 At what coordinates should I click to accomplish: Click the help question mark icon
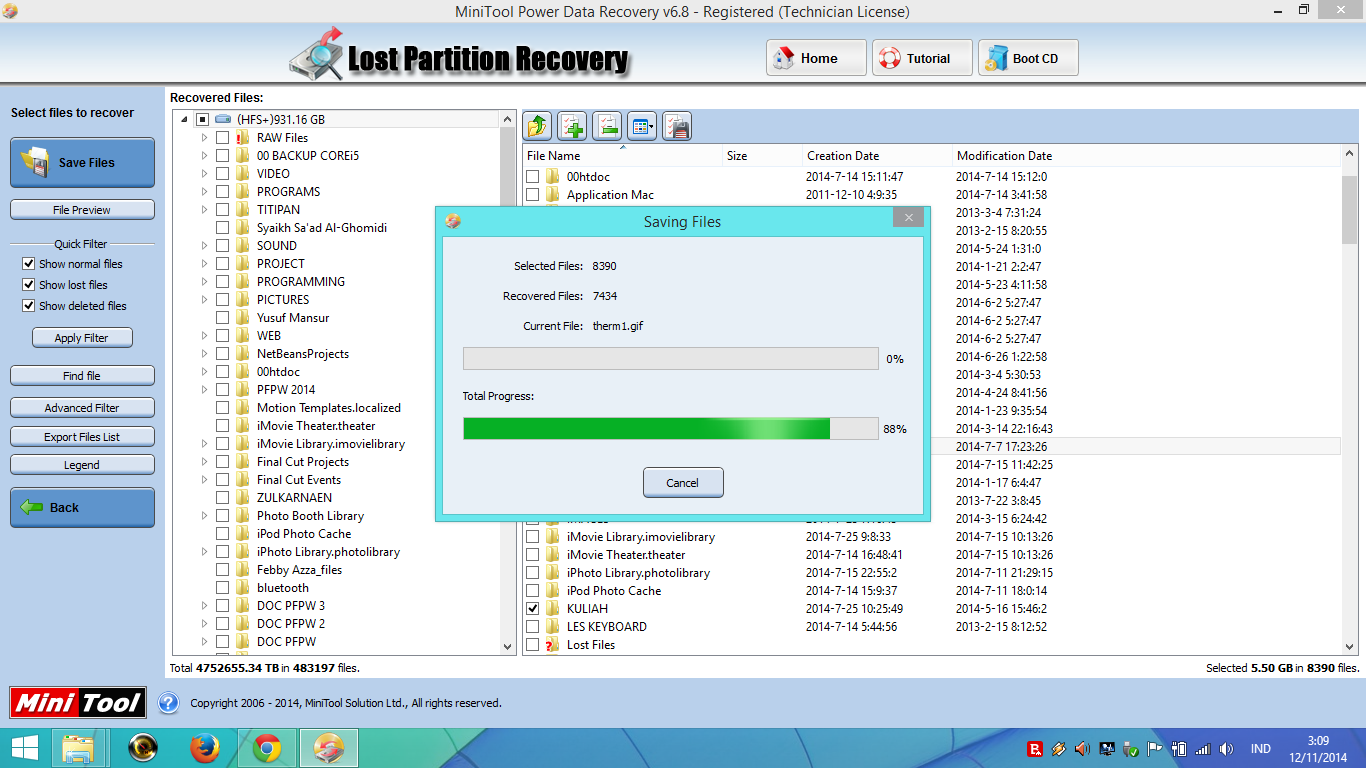click(x=168, y=703)
